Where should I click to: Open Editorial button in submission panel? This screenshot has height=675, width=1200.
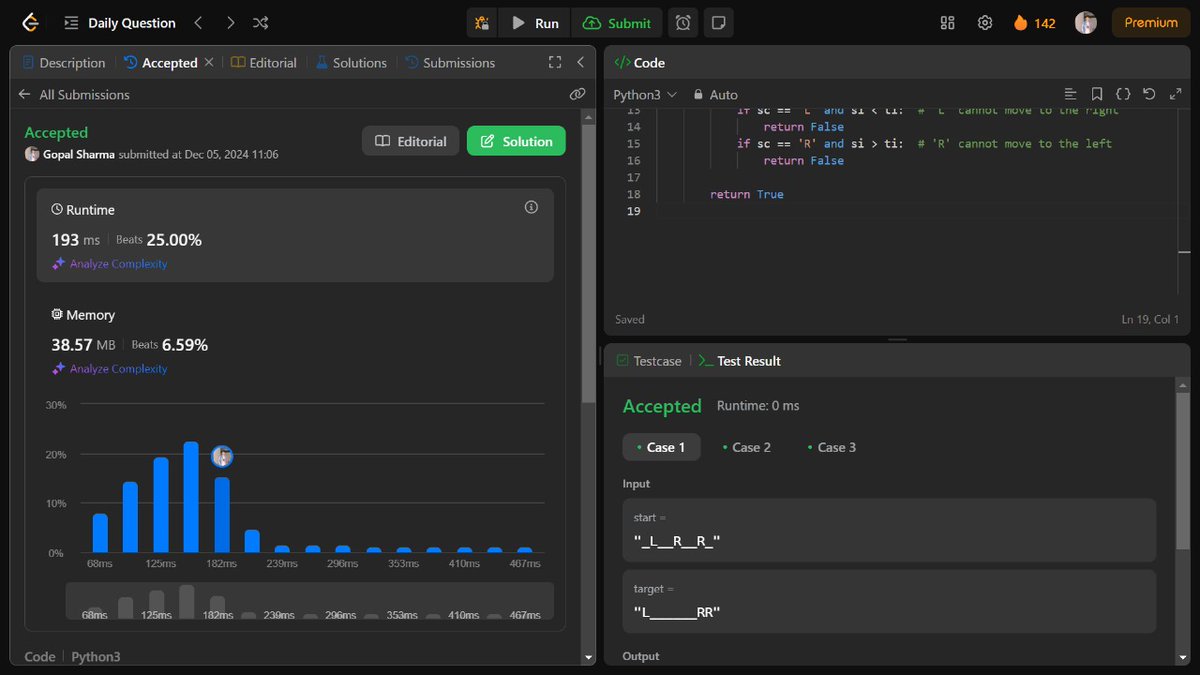[x=411, y=141]
